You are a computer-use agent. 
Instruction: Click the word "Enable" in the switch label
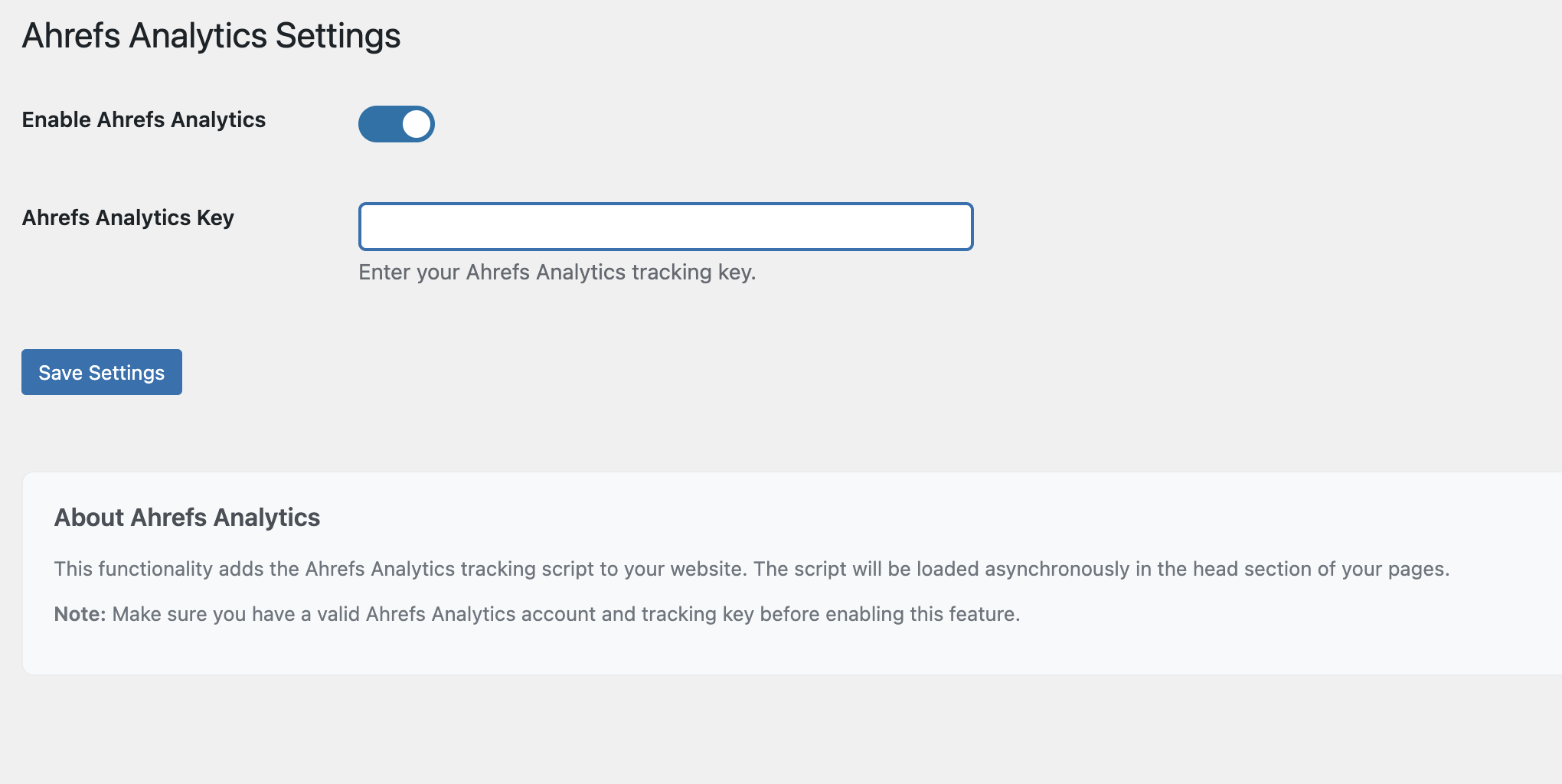(x=56, y=120)
